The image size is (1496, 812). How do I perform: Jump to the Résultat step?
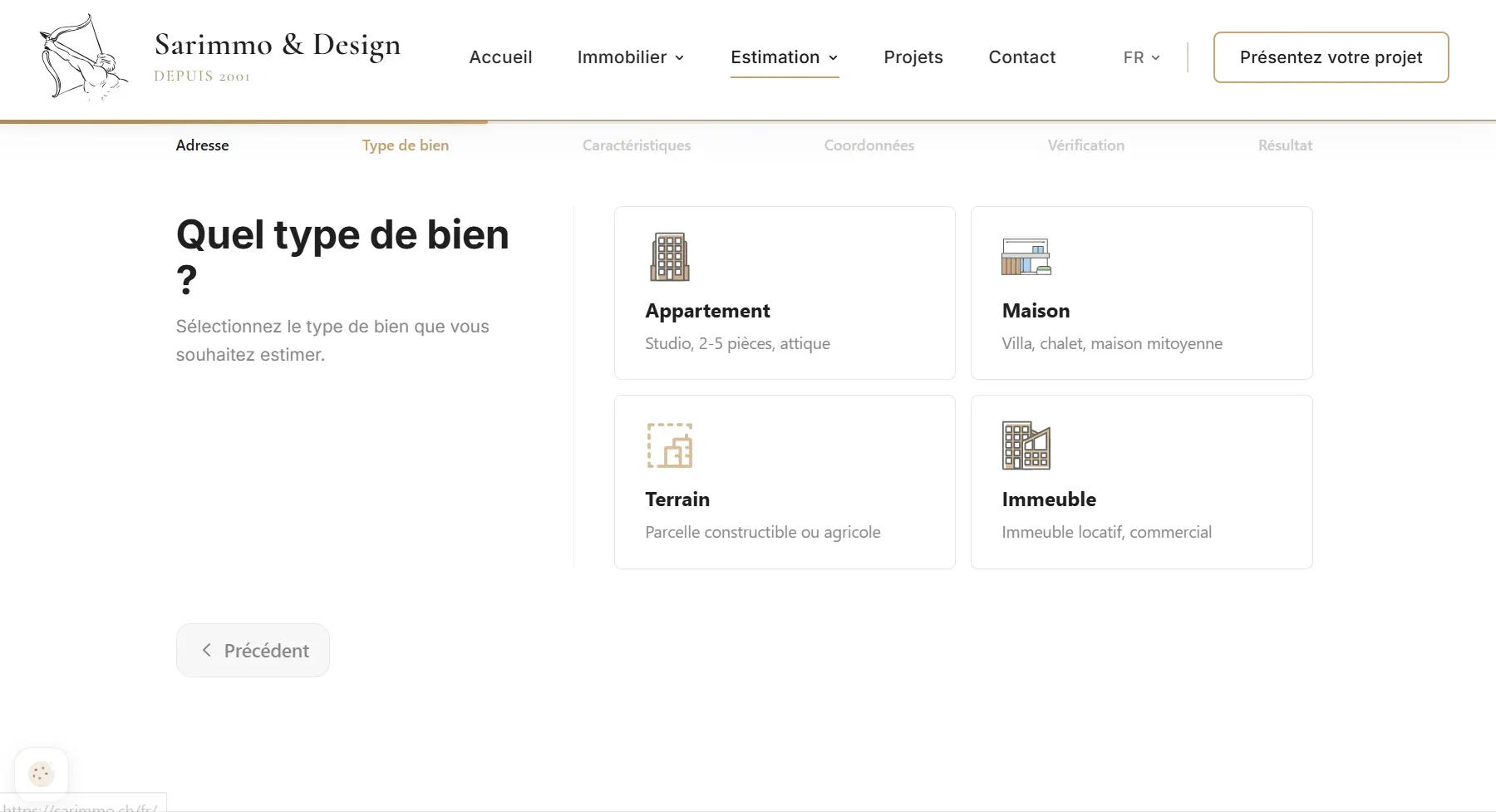click(1286, 145)
